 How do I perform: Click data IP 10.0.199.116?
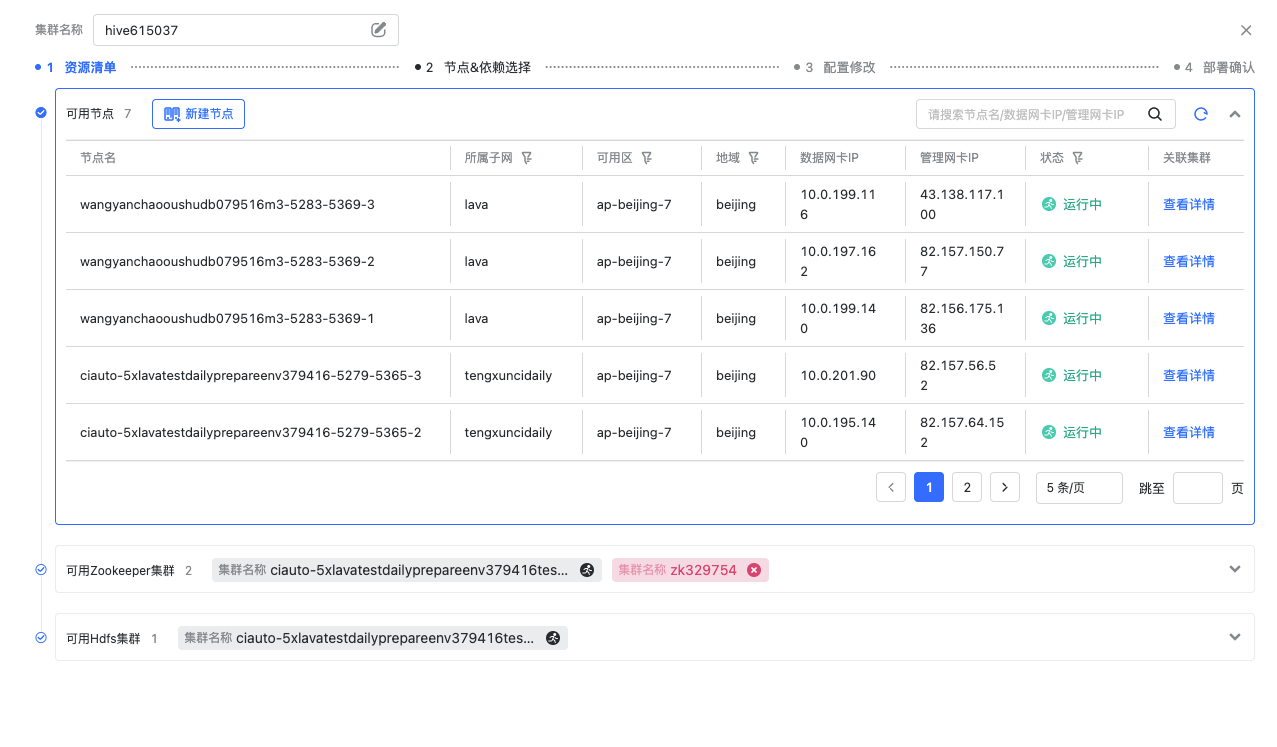(838, 204)
